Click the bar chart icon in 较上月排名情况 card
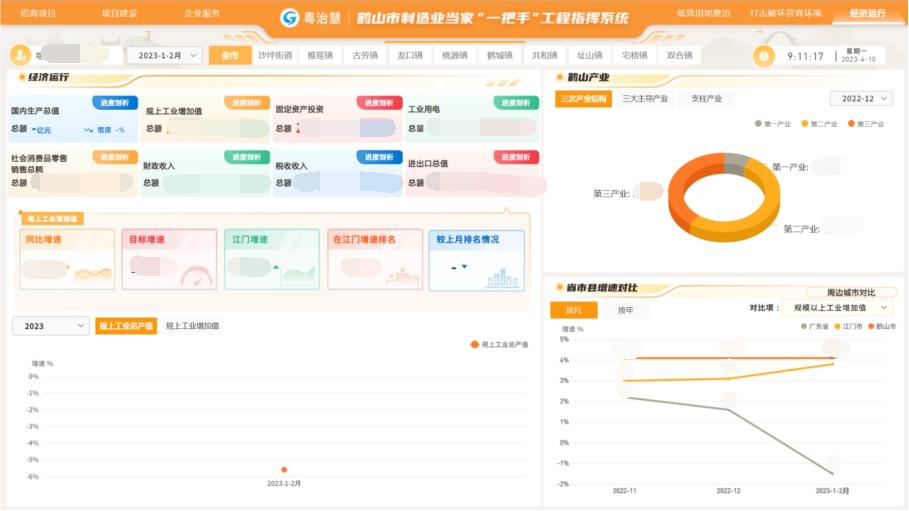Screen dimensions: 909x511 coord(502,278)
